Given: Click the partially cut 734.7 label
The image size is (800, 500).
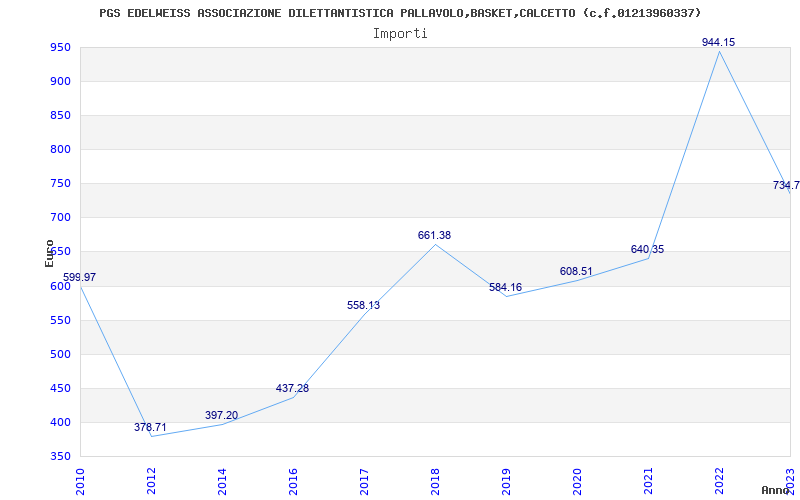Looking at the screenshot, I should [x=786, y=186].
